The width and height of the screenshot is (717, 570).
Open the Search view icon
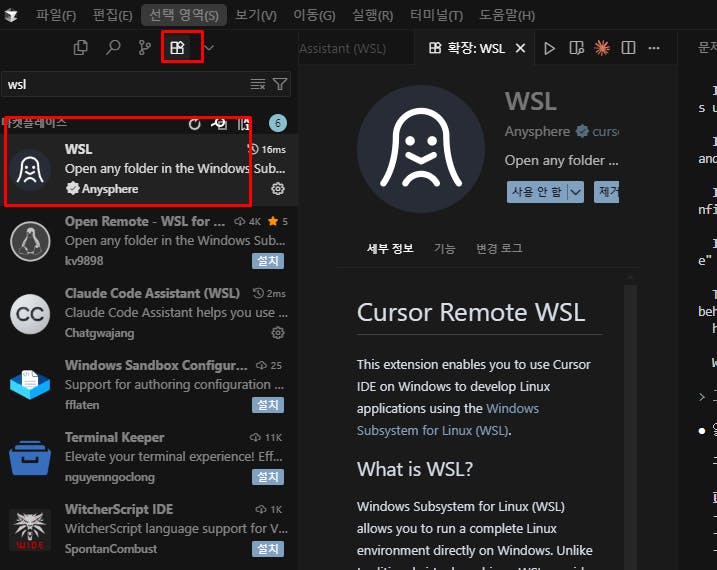pos(112,48)
